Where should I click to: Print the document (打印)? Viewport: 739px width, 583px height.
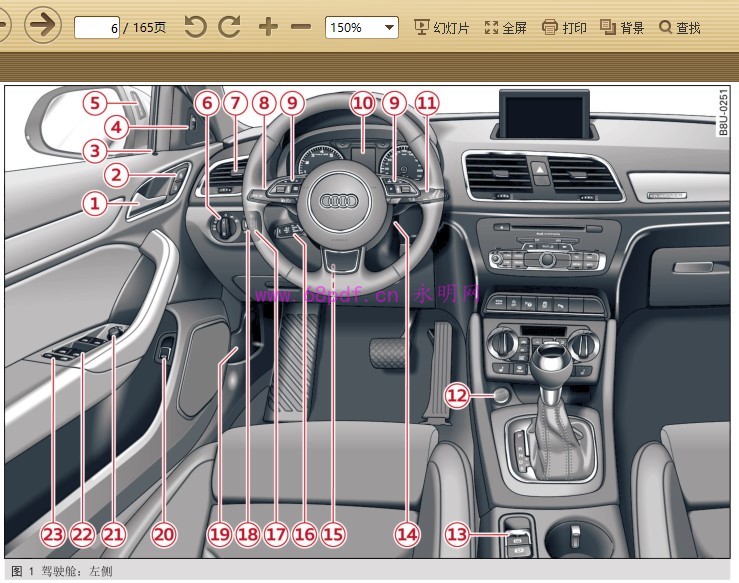pyautogui.click(x=564, y=28)
